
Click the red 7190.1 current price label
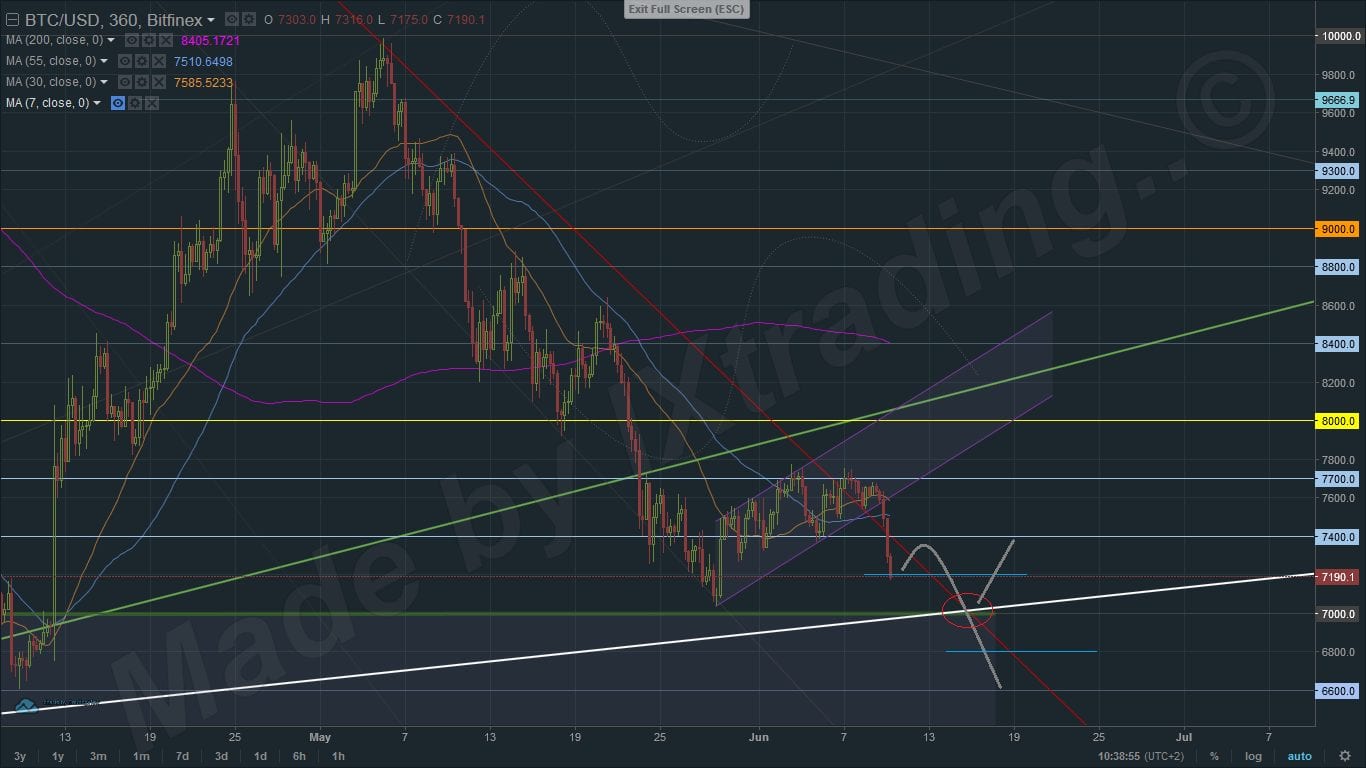click(1338, 577)
